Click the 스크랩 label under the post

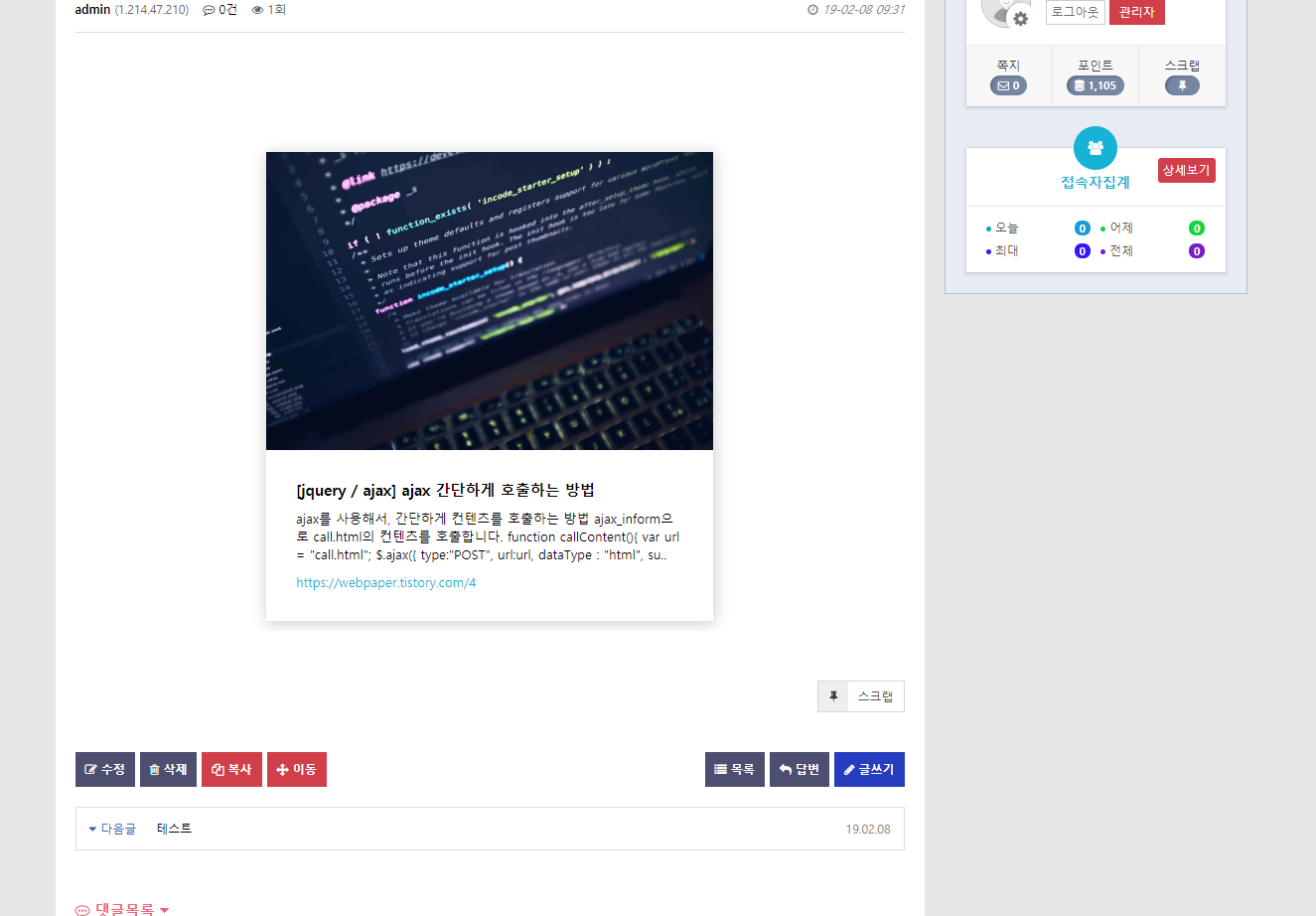tap(875, 696)
